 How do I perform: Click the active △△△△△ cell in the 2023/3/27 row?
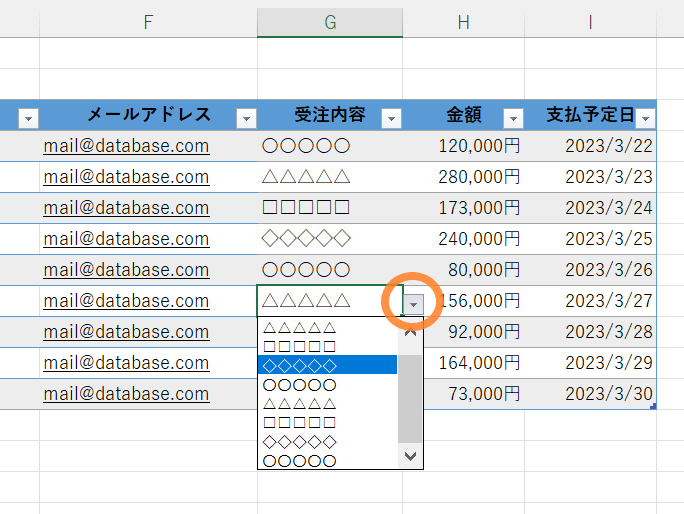330,301
